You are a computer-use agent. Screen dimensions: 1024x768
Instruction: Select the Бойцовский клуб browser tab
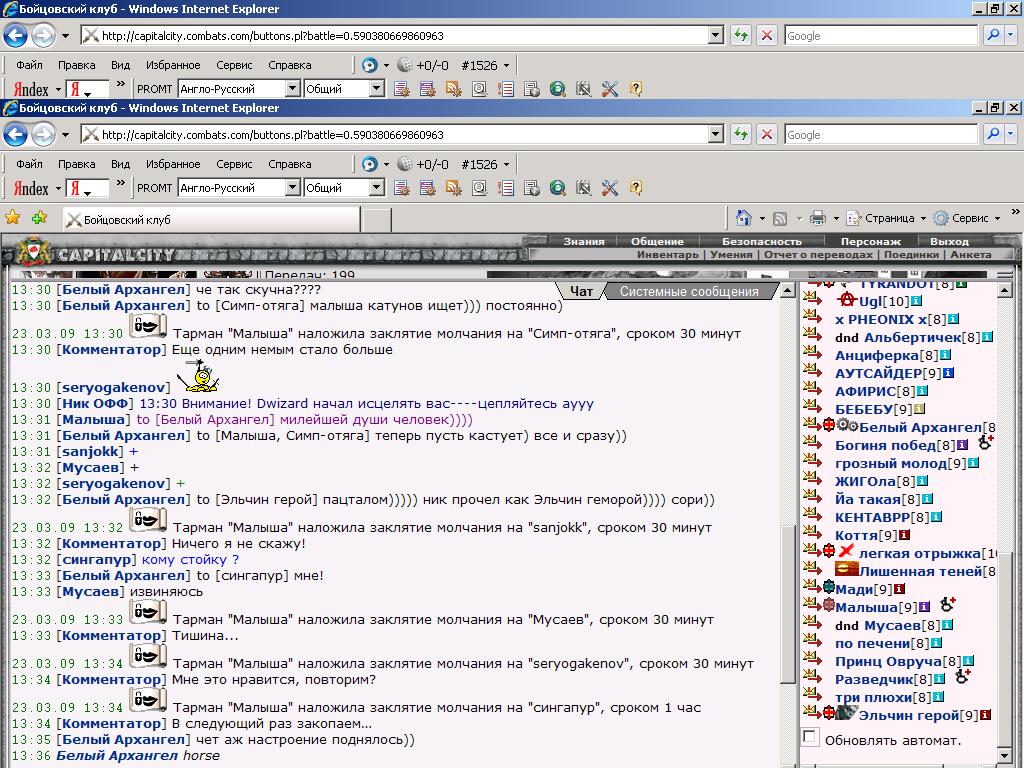[211, 219]
